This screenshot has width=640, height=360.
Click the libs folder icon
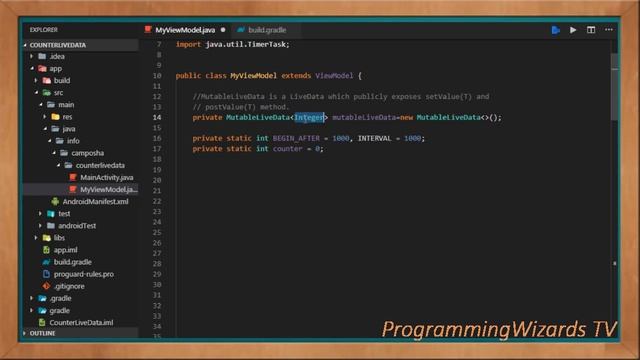[x=47, y=238]
